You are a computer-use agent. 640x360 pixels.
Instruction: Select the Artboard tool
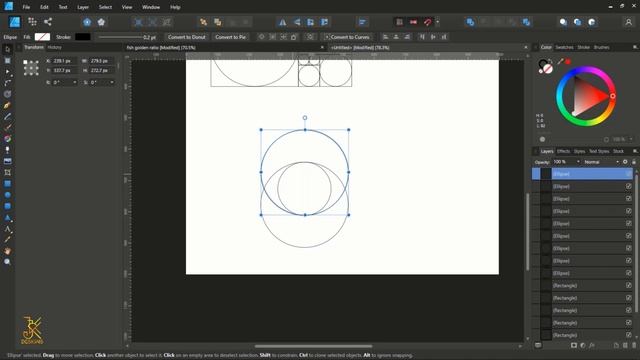tap(7, 60)
